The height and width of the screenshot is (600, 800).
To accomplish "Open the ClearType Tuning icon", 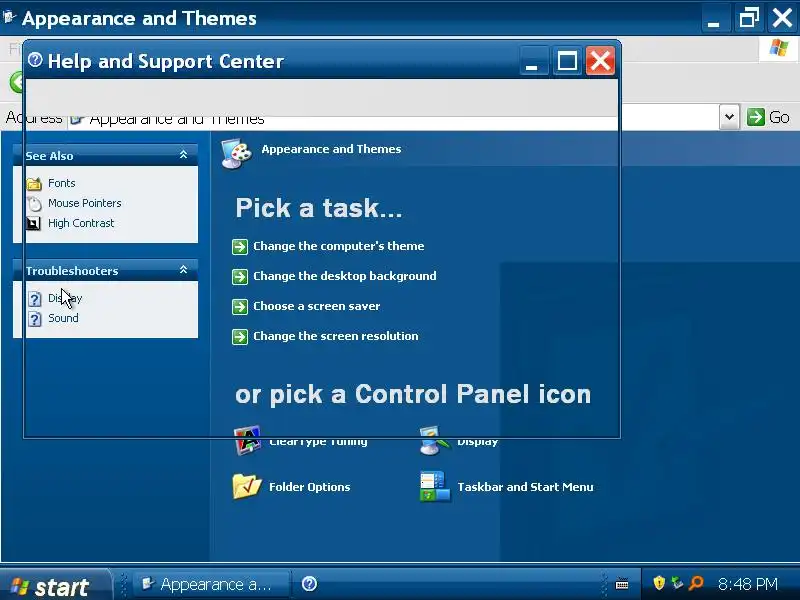I will pos(247,440).
